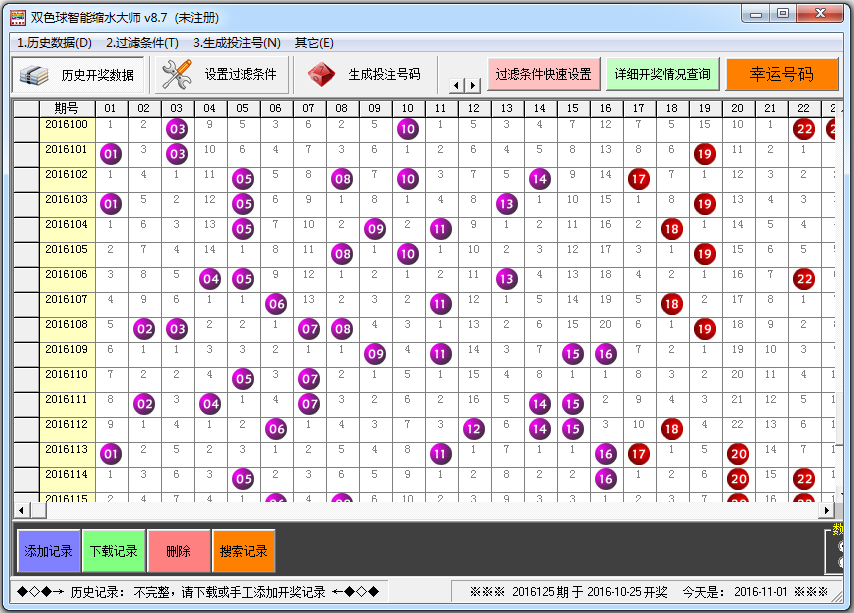
Task: Click status text 历史记录 不完整
Action: point(198,592)
